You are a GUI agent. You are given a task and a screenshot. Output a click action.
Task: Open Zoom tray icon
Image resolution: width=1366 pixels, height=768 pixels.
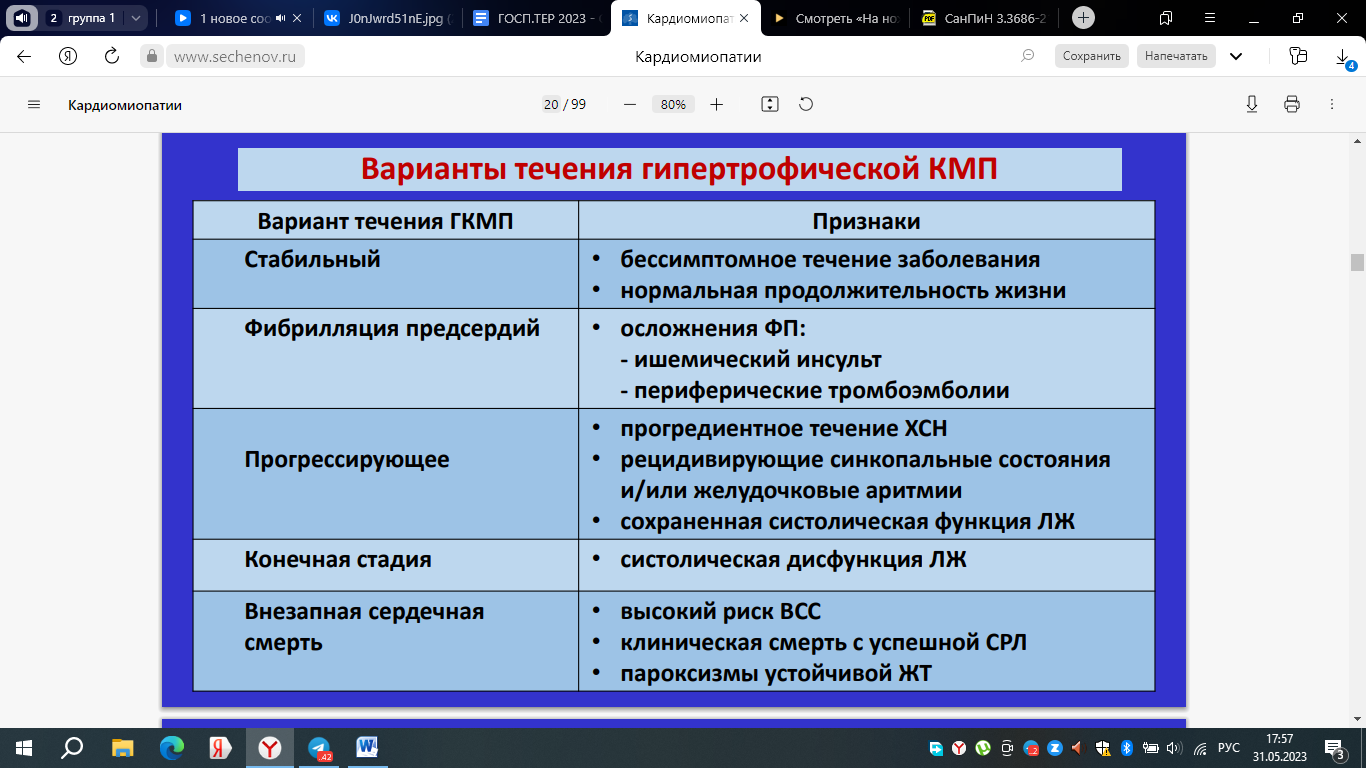pos(1055,747)
